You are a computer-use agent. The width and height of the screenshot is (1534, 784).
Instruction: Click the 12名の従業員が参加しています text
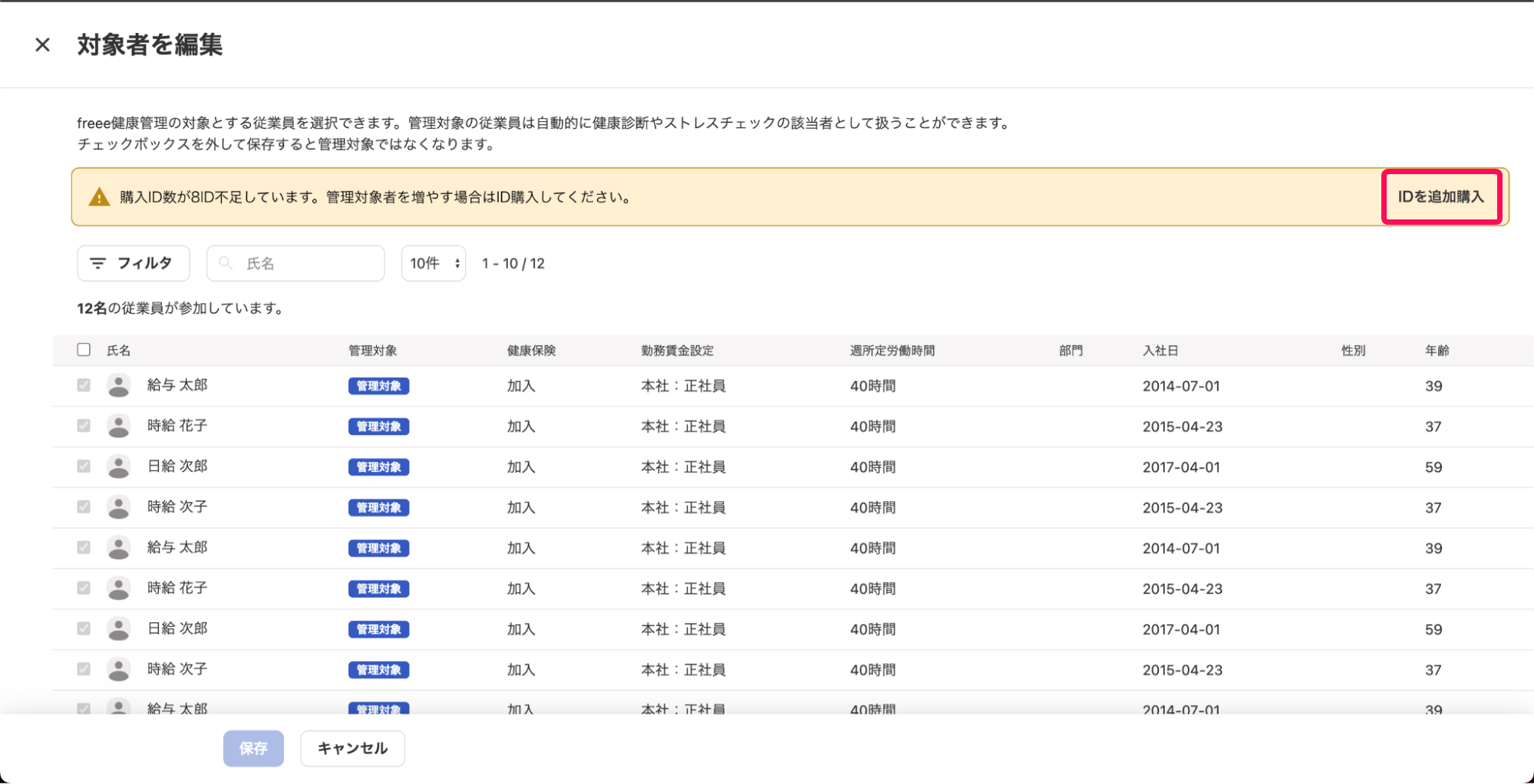coord(183,308)
